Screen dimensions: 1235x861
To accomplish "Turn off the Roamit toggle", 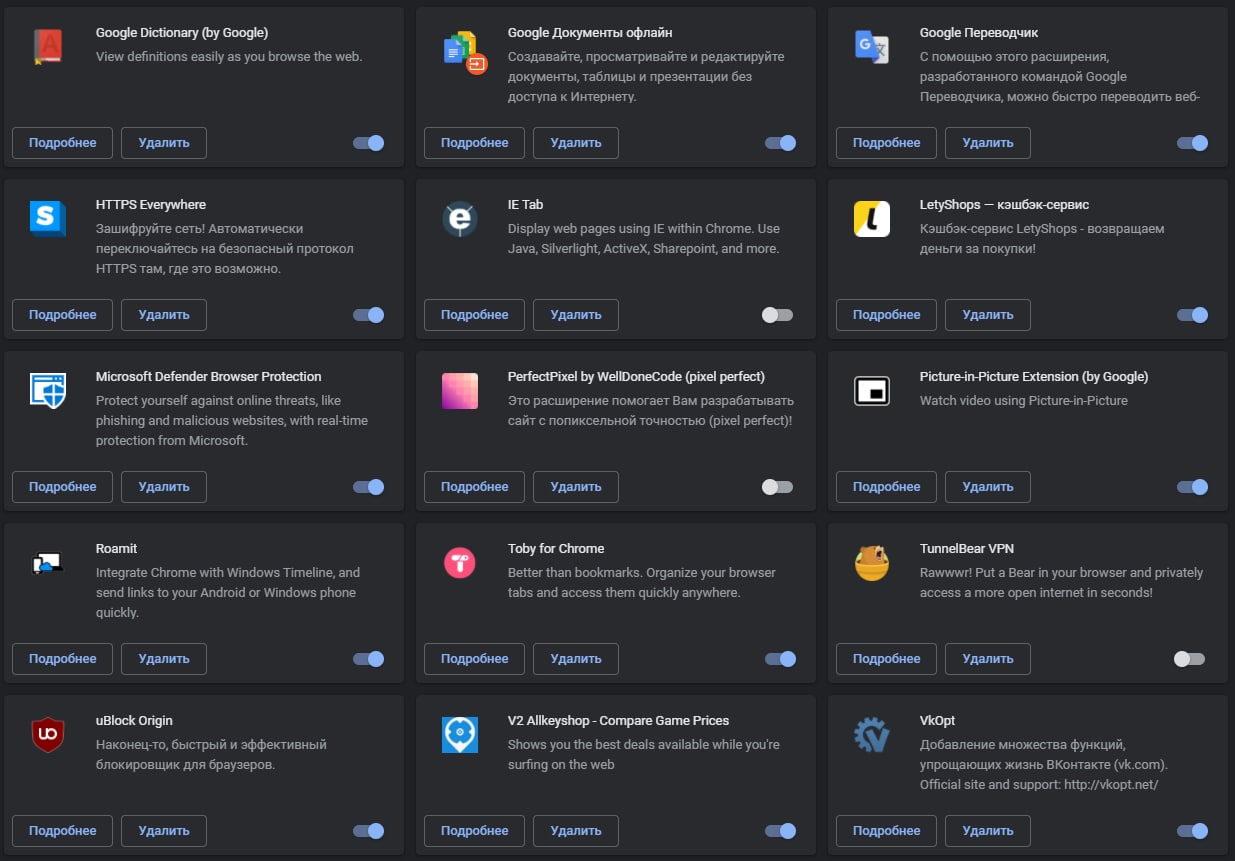I will point(369,659).
